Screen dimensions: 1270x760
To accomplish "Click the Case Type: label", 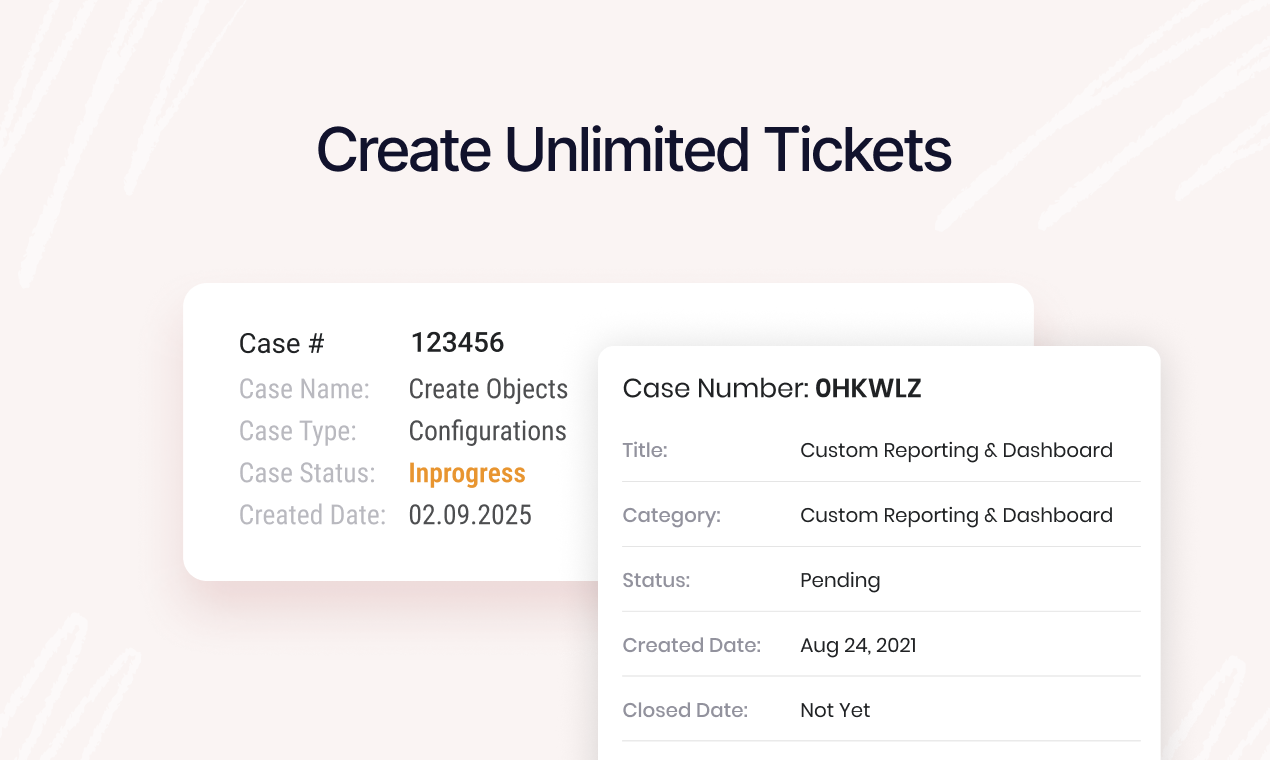I will 298,431.
